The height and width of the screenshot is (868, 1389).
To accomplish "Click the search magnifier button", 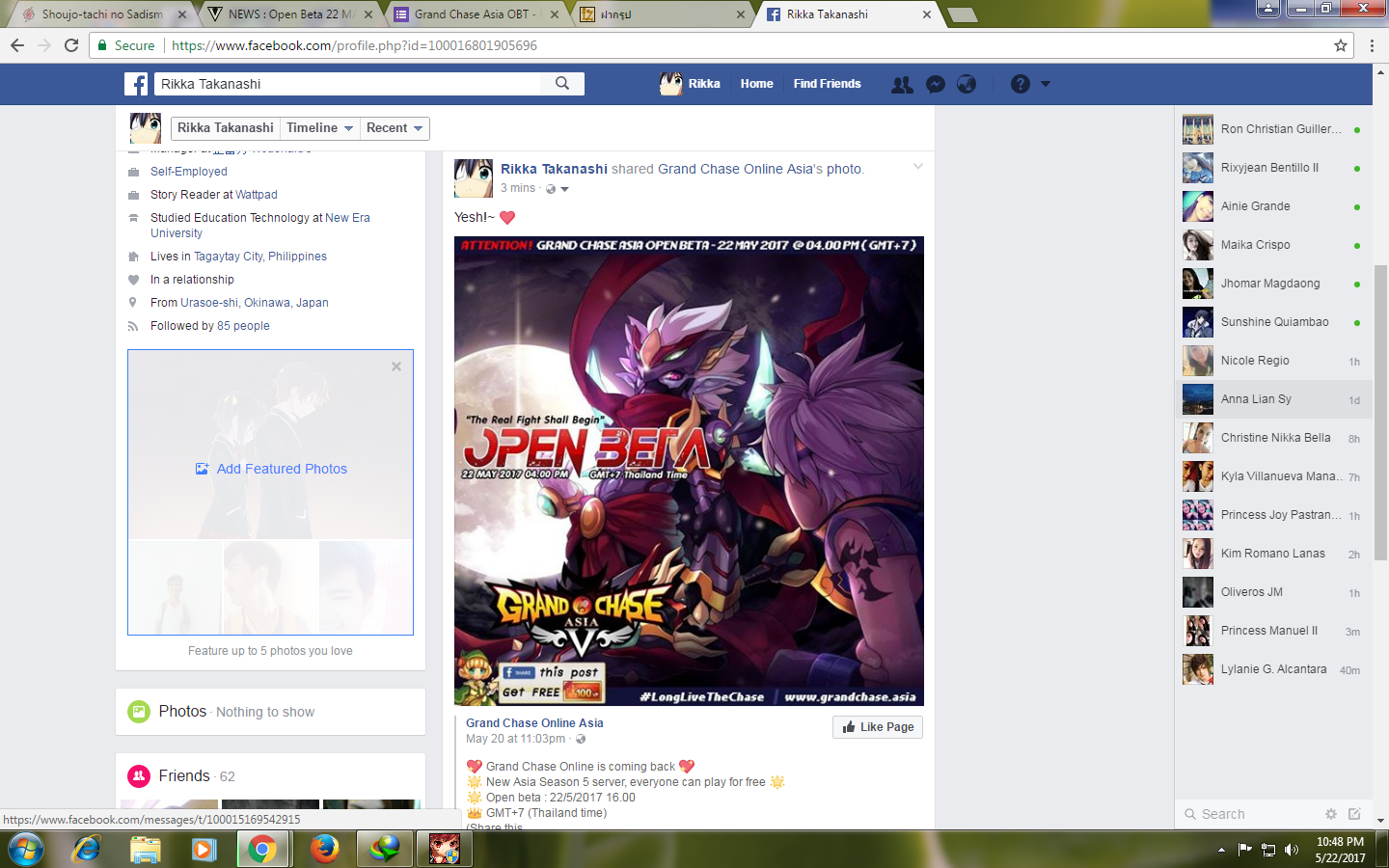I will [x=562, y=84].
